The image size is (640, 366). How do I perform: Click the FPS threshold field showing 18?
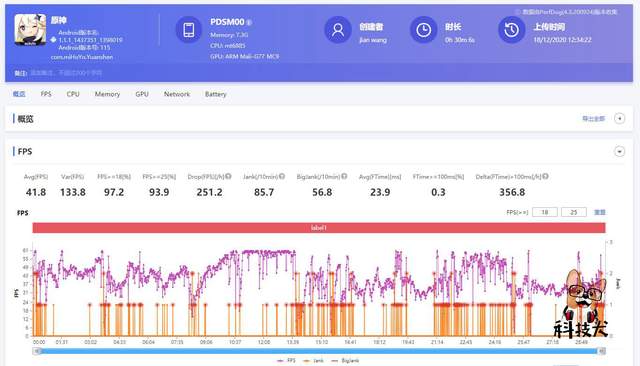click(x=544, y=212)
